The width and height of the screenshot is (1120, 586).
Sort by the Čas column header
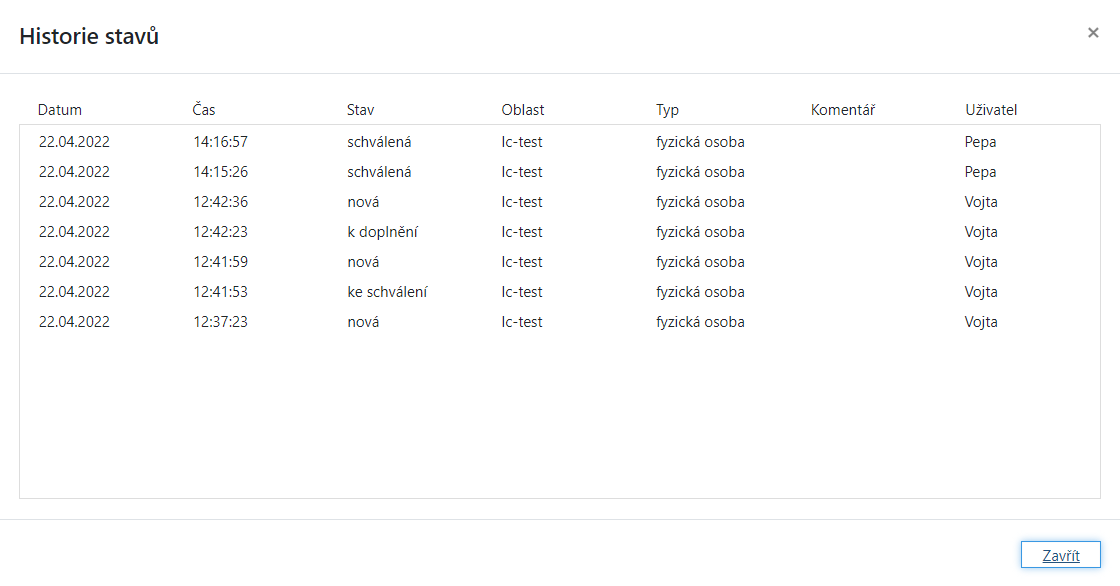coord(204,110)
